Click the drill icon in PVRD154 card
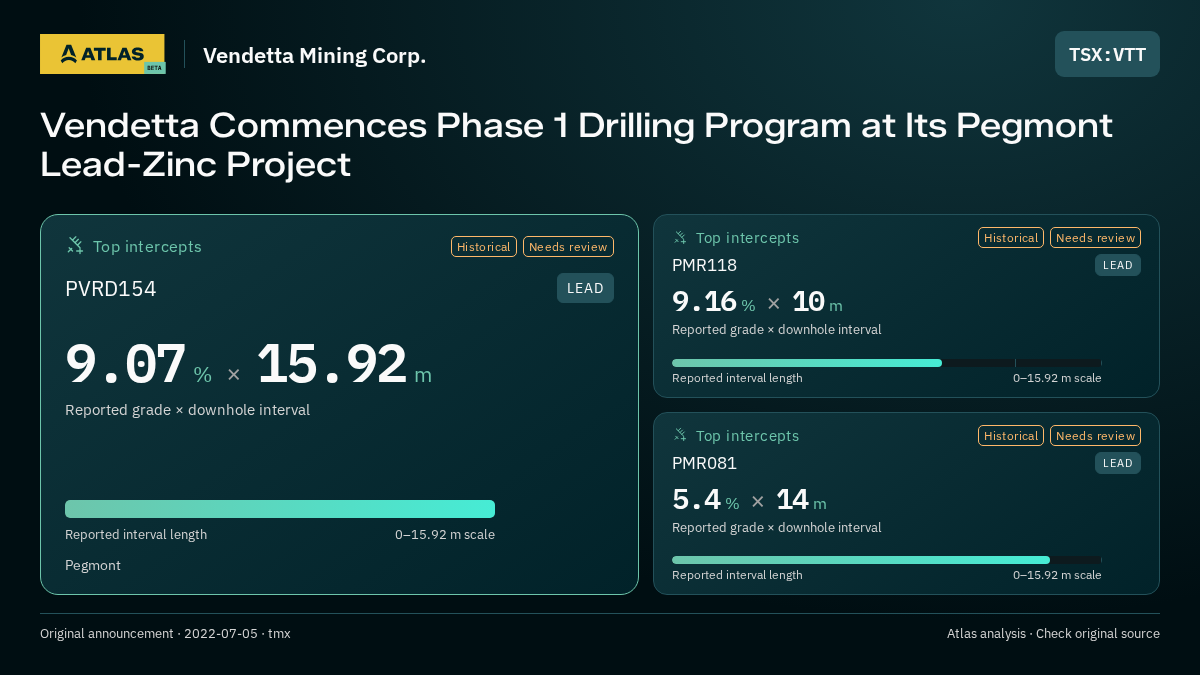This screenshot has width=1200, height=675. coord(75,245)
